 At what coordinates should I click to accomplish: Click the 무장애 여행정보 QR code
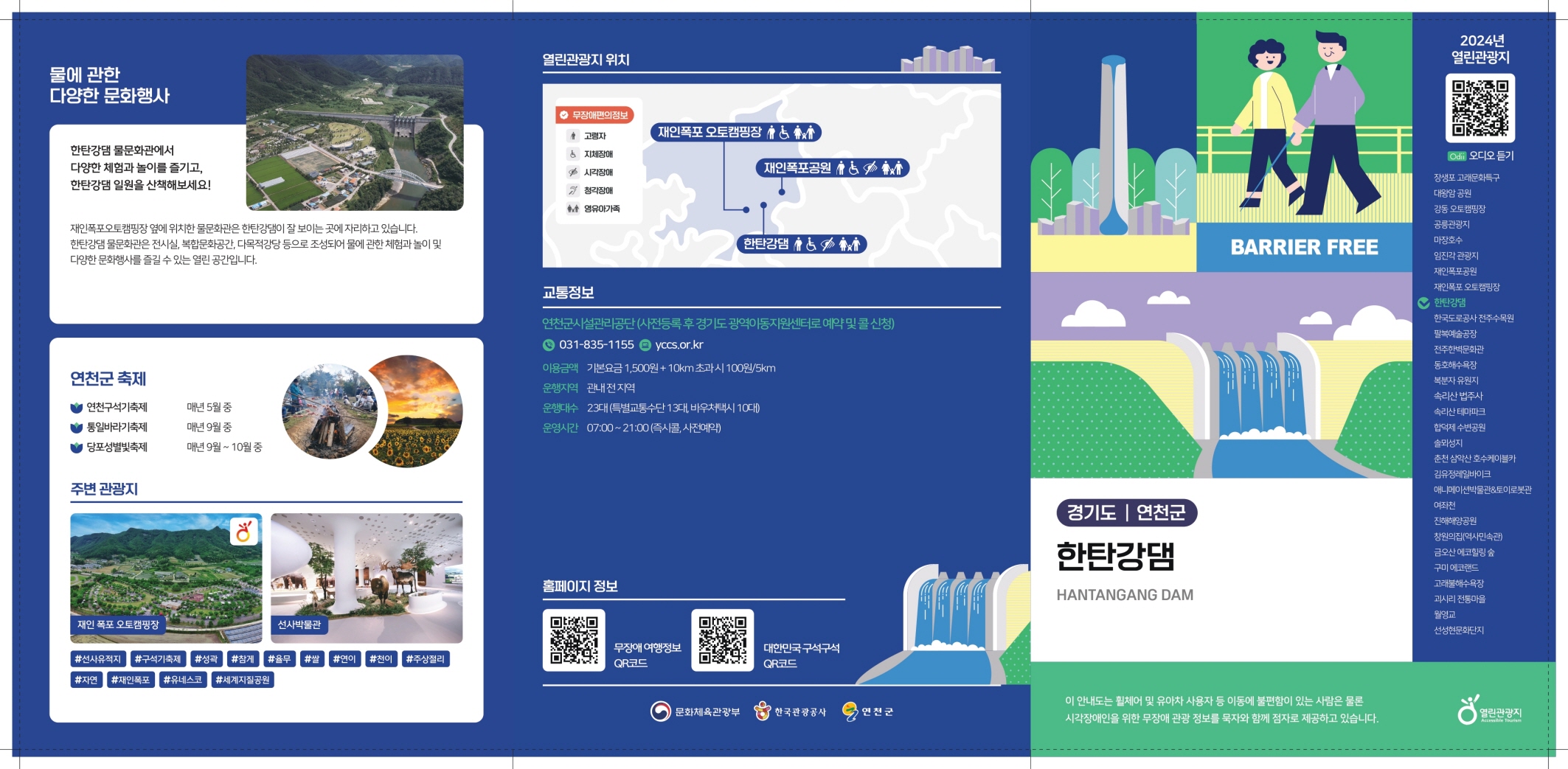click(x=574, y=640)
